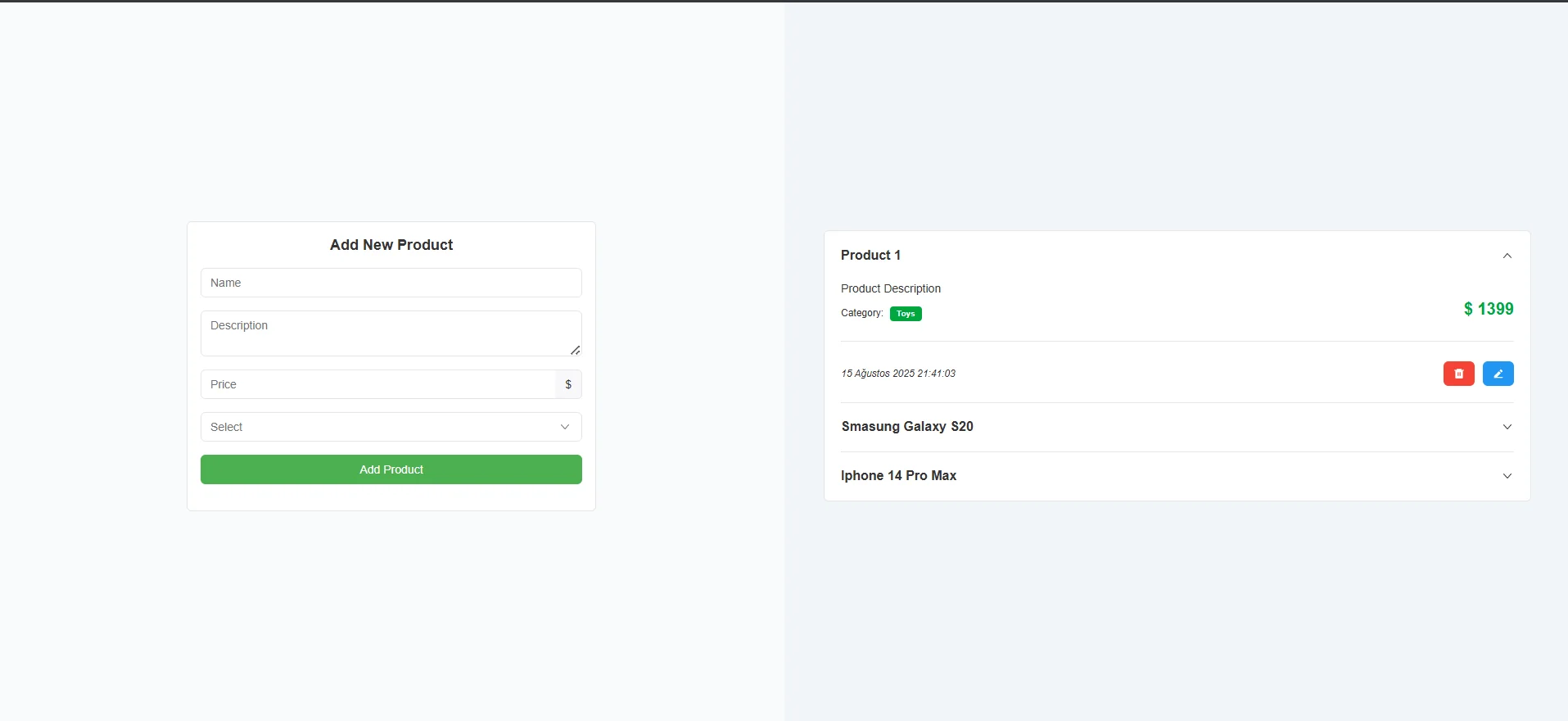Collapse Product 1 using its up chevron
Screen dimensions: 1568x721
click(1507, 256)
